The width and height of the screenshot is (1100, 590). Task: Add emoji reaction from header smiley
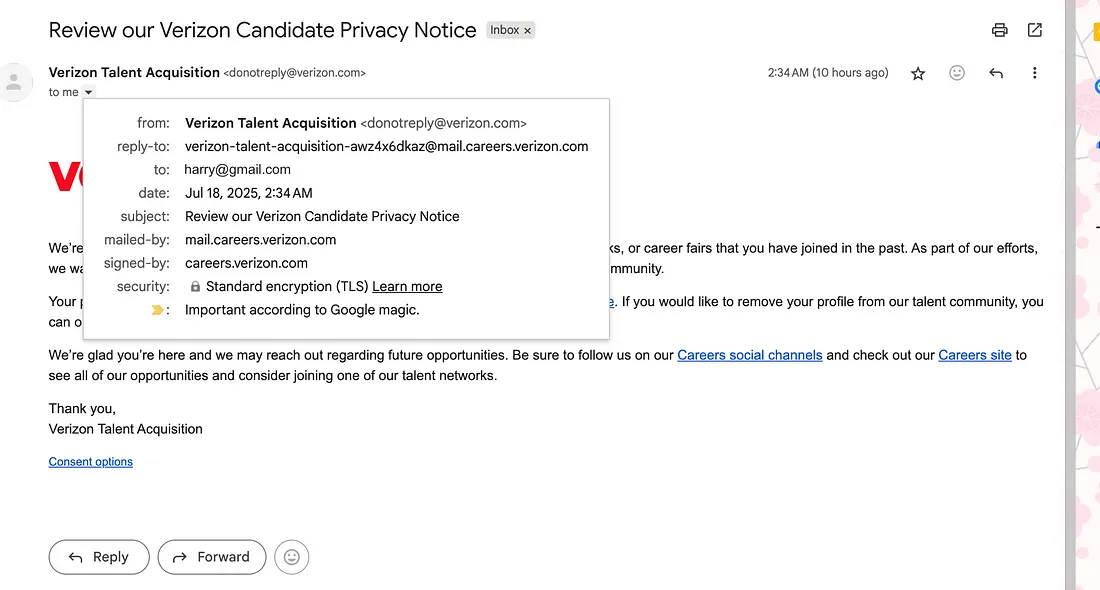957,73
